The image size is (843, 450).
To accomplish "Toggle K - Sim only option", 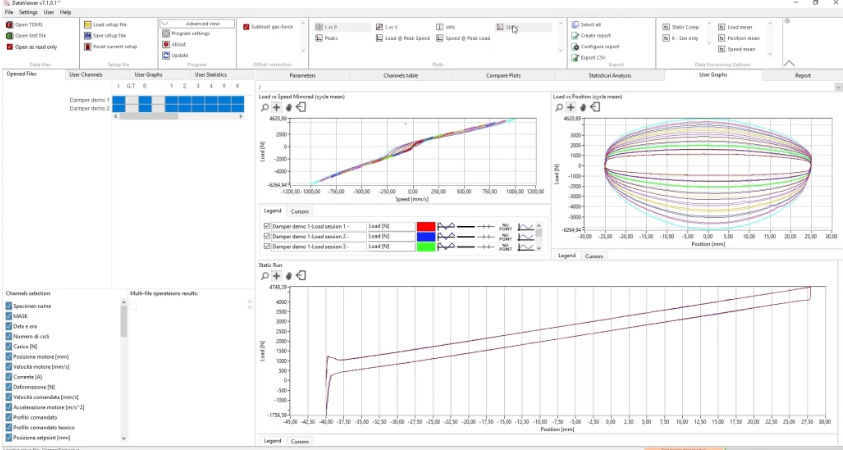I will pyautogui.click(x=681, y=38).
